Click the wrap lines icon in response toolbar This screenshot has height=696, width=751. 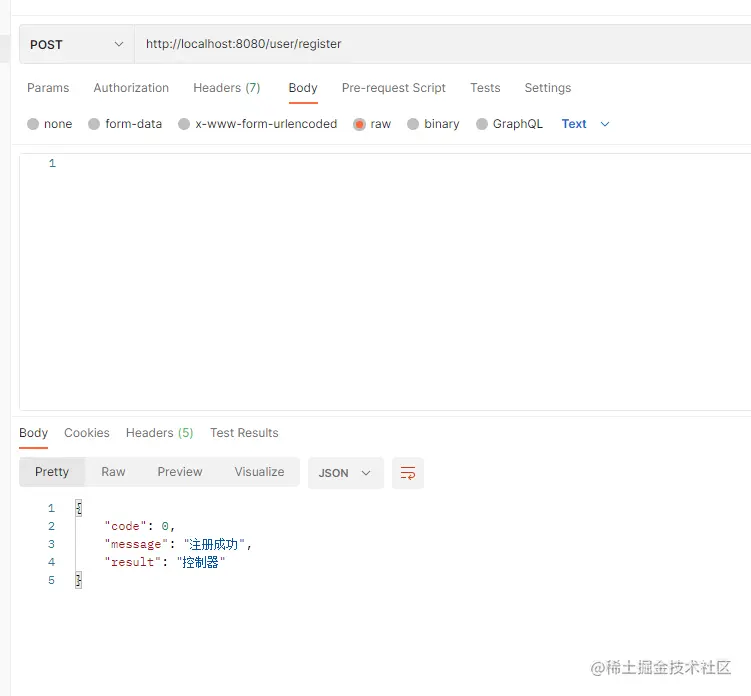408,473
